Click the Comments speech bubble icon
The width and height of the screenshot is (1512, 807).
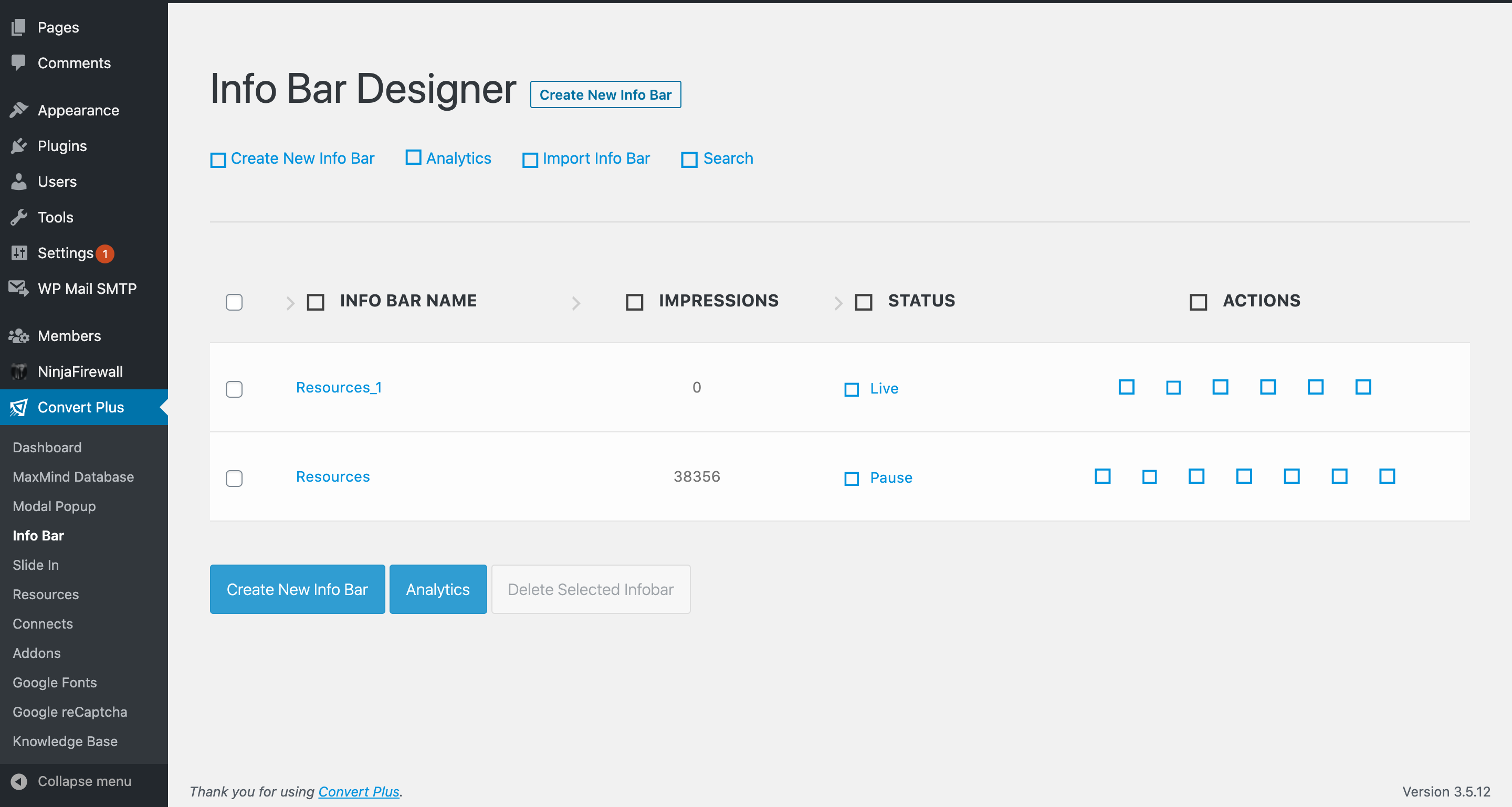coord(19,63)
